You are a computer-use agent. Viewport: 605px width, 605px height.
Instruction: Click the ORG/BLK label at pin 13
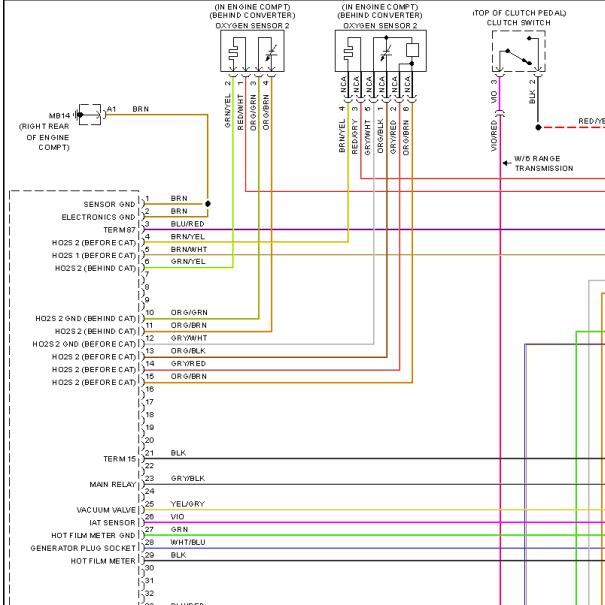click(x=188, y=351)
